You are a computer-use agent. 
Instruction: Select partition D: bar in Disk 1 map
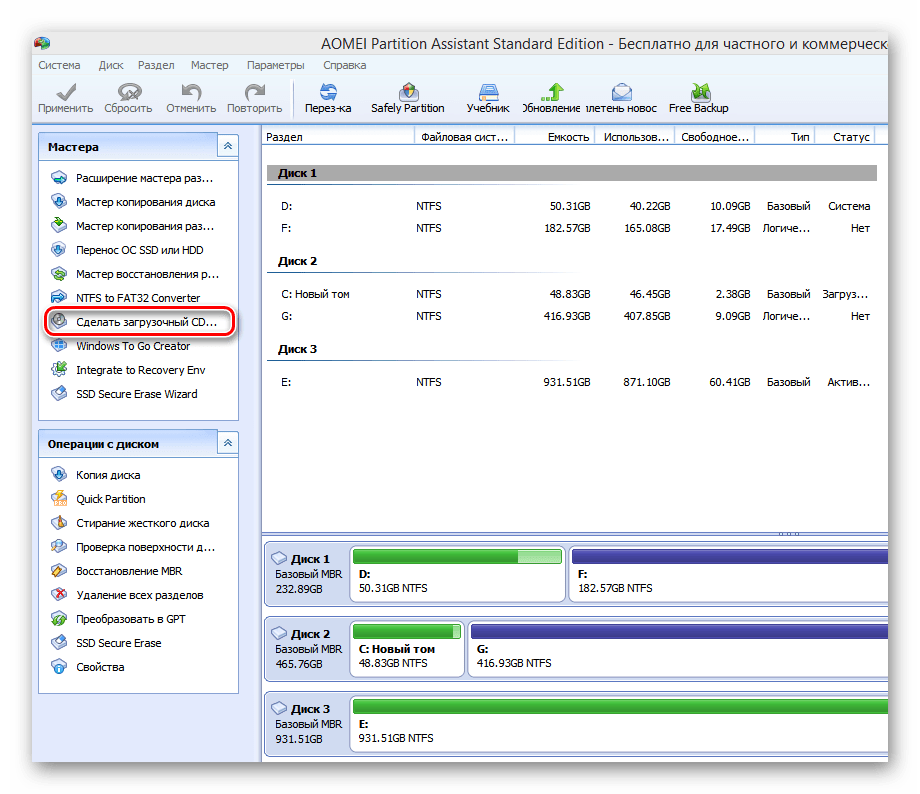[457, 574]
